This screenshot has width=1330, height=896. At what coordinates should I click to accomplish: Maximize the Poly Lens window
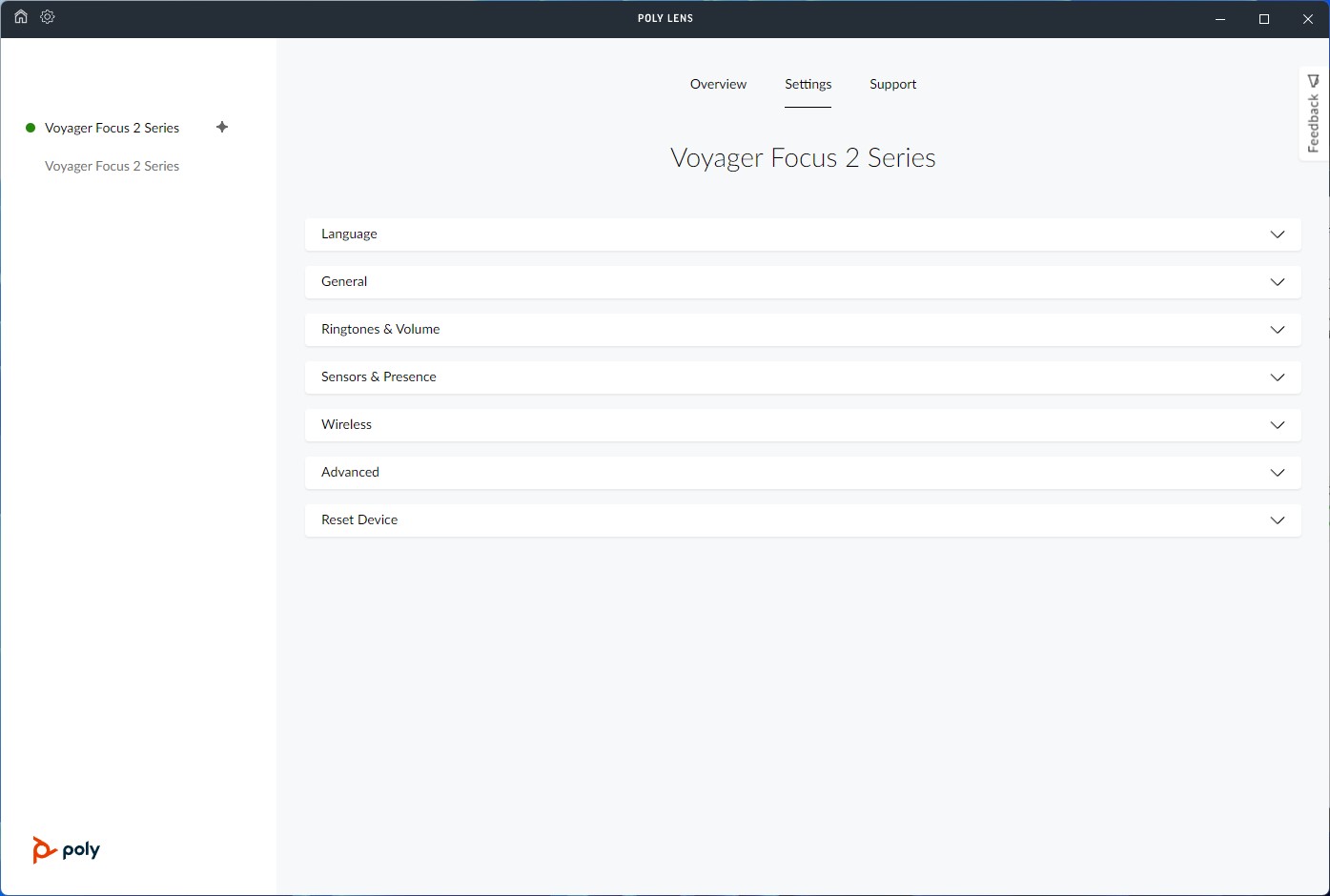pos(1264,19)
